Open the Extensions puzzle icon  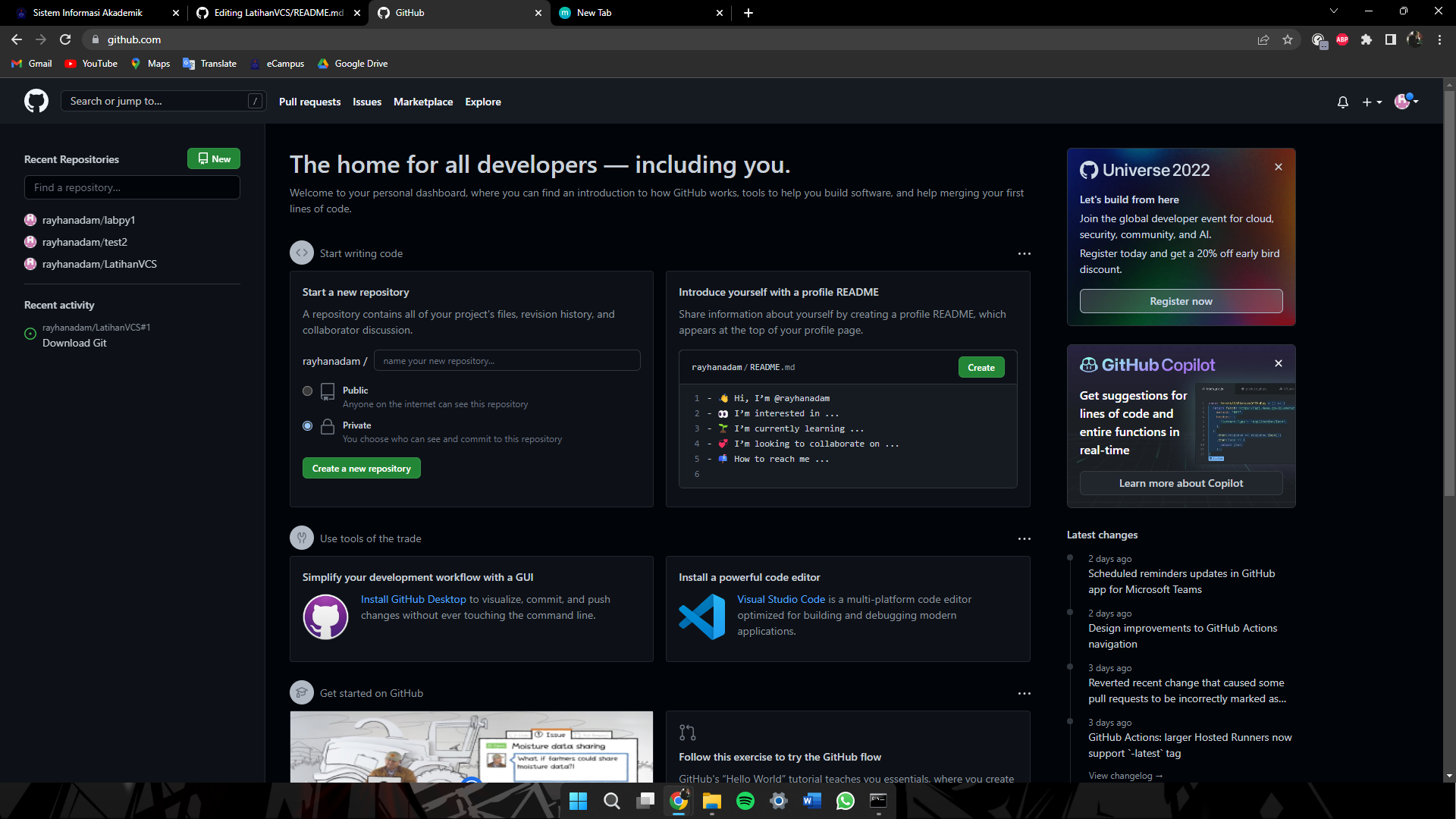pyautogui.click(x=1367, y=39)
